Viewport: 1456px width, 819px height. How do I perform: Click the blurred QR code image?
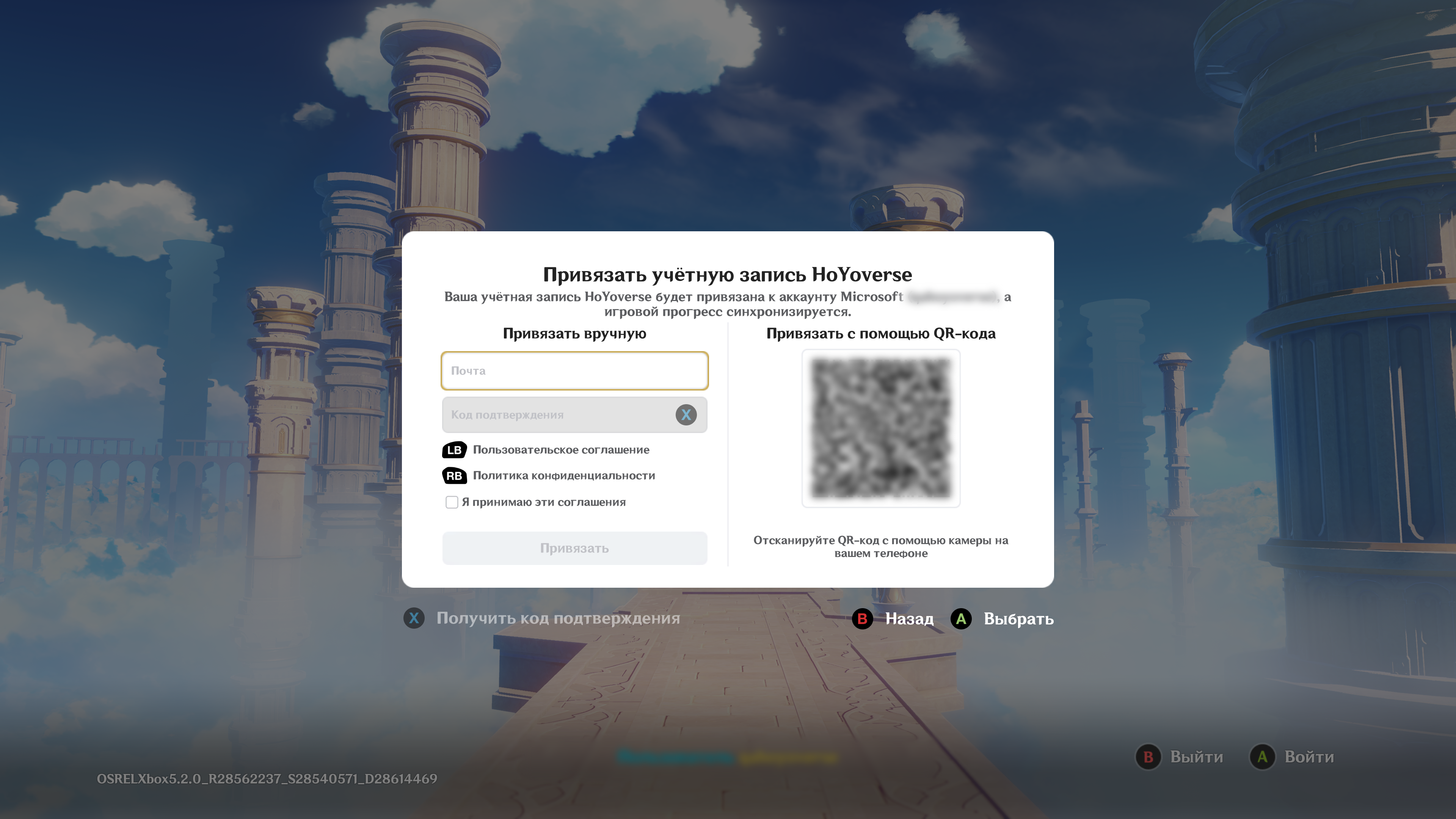pos(881,428)
